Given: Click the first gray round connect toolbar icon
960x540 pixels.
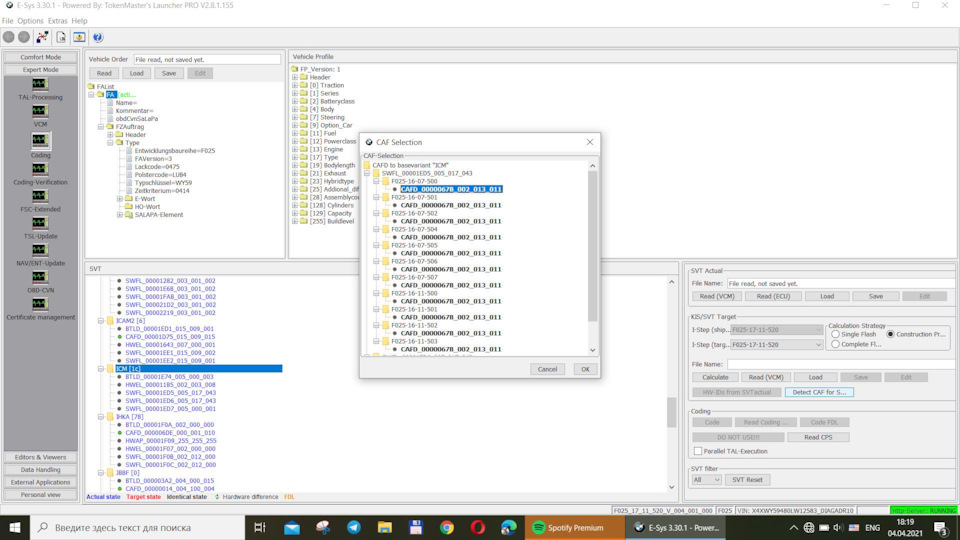Looking at the screenshot, I should click(9, 37).
